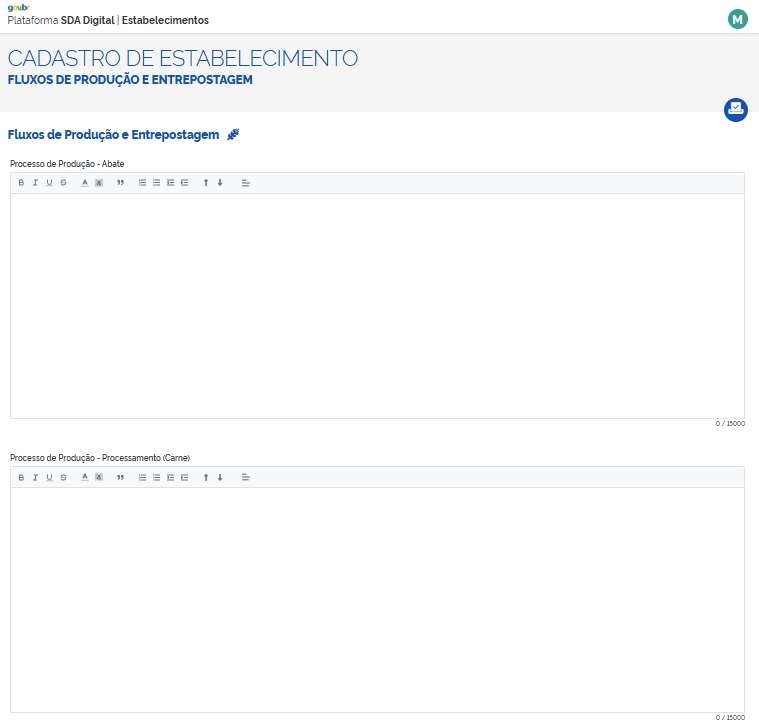Open text alignment option in Processamento (Carne) editor
This screenshot has width=759, height=720.
pos(246,477)
